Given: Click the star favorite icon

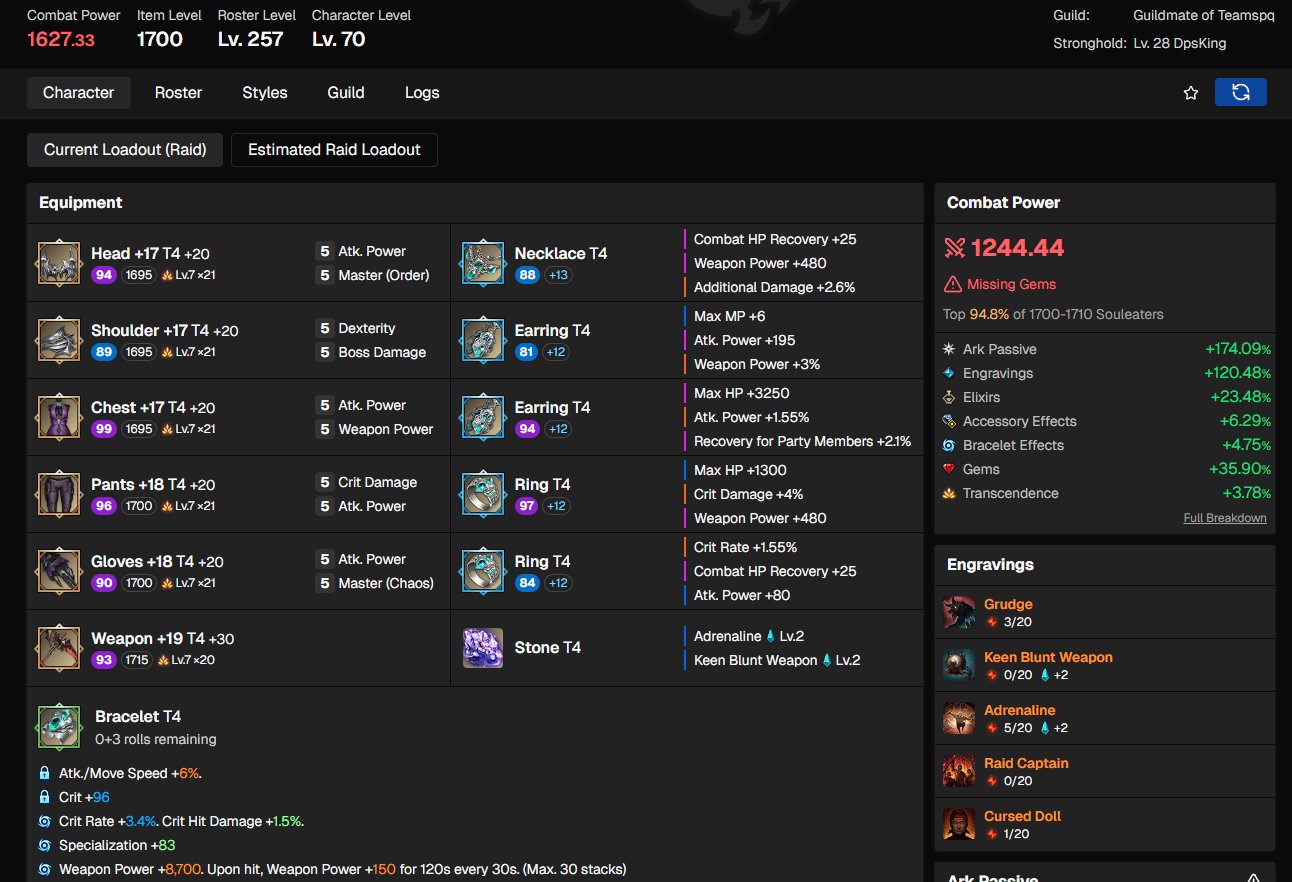Looking at the screenshot, I should coord(1190,93).
